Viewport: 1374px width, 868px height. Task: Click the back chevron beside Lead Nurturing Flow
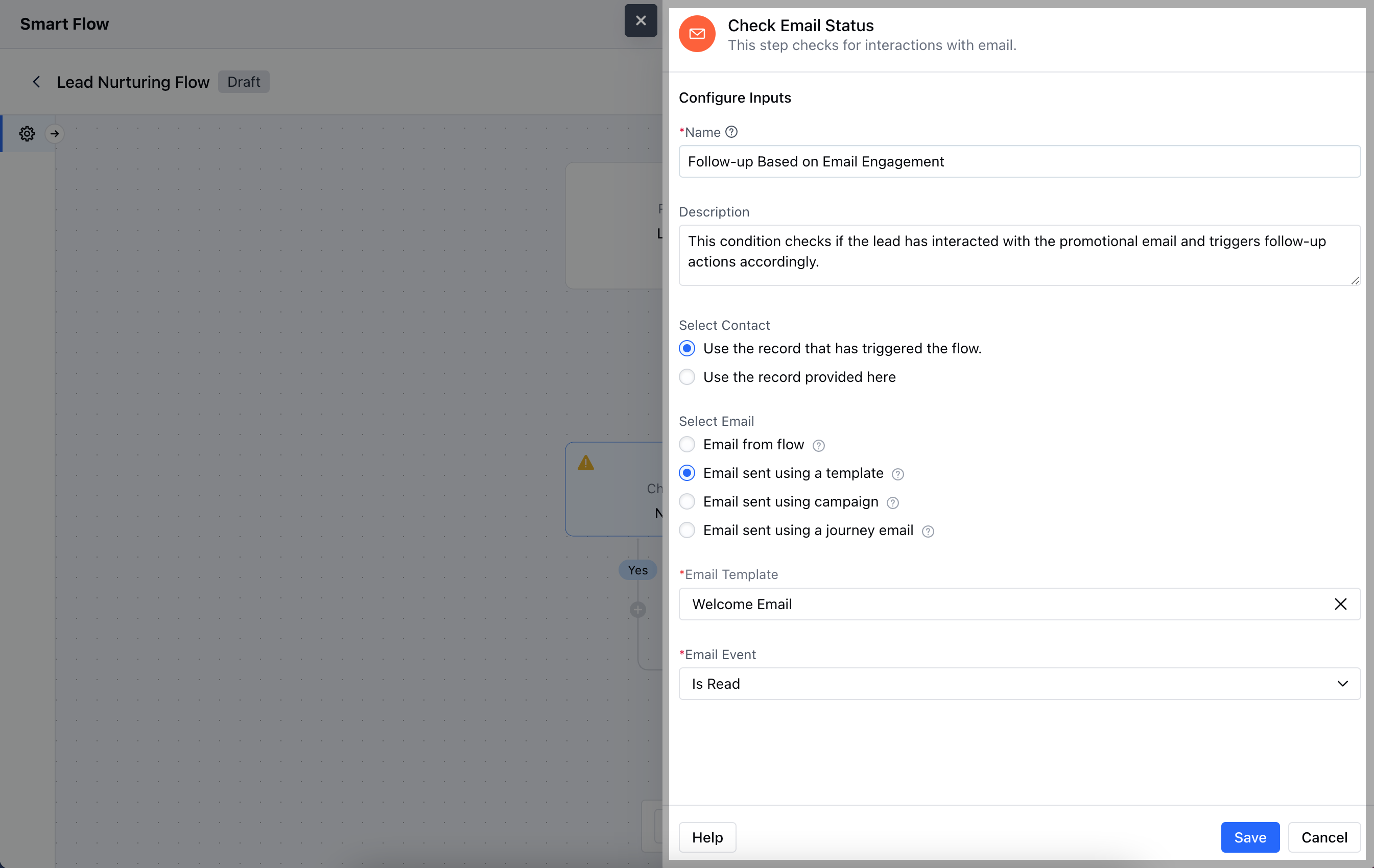36,82
